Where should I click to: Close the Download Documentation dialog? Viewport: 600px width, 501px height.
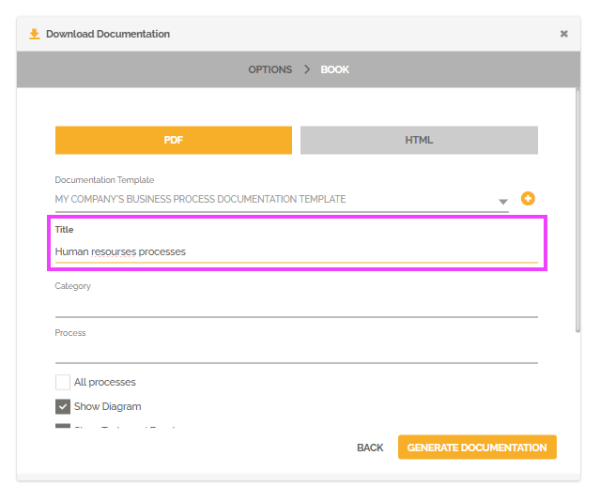(564, 34)
